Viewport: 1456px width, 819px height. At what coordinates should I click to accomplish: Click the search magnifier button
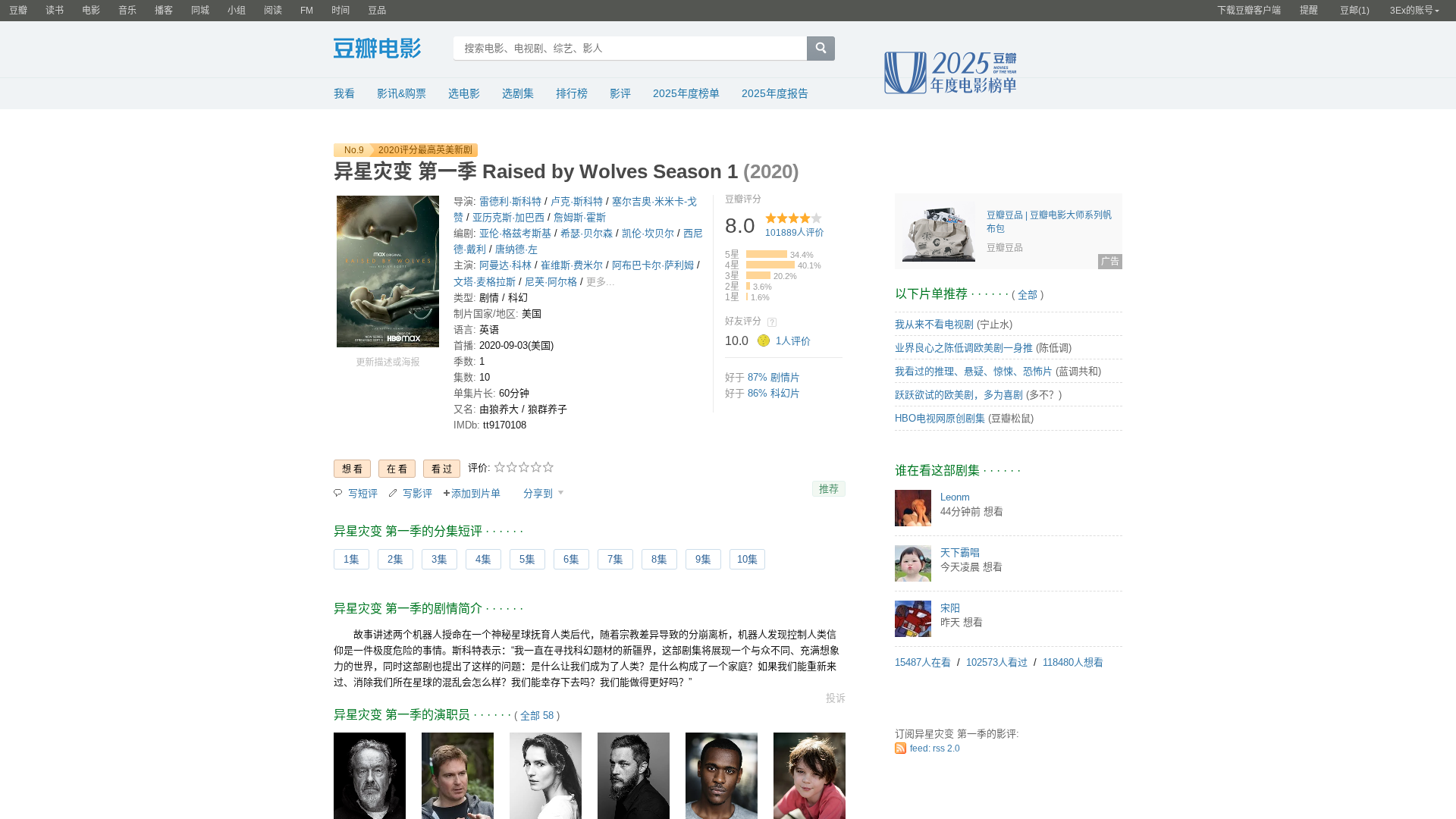(821, 49)
